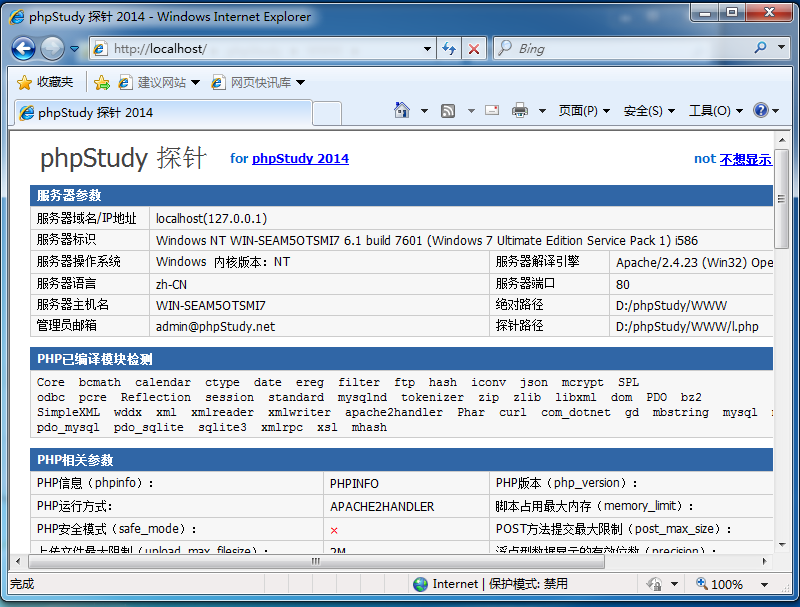
Task: Click the page icon in address bar
Action: [99, 48]
